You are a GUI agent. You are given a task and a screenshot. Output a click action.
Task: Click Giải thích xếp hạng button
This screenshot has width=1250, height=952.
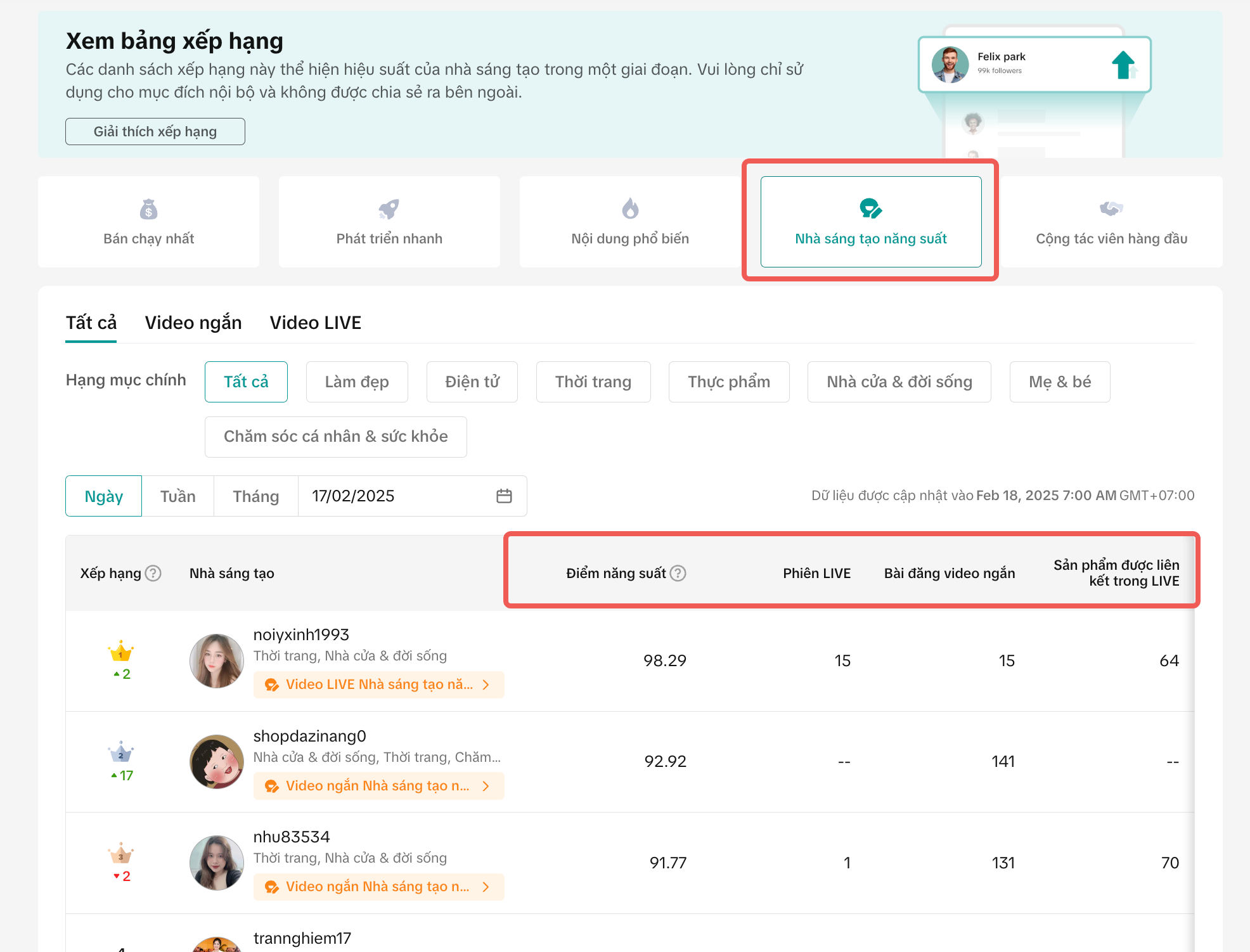tap(155, 131)
